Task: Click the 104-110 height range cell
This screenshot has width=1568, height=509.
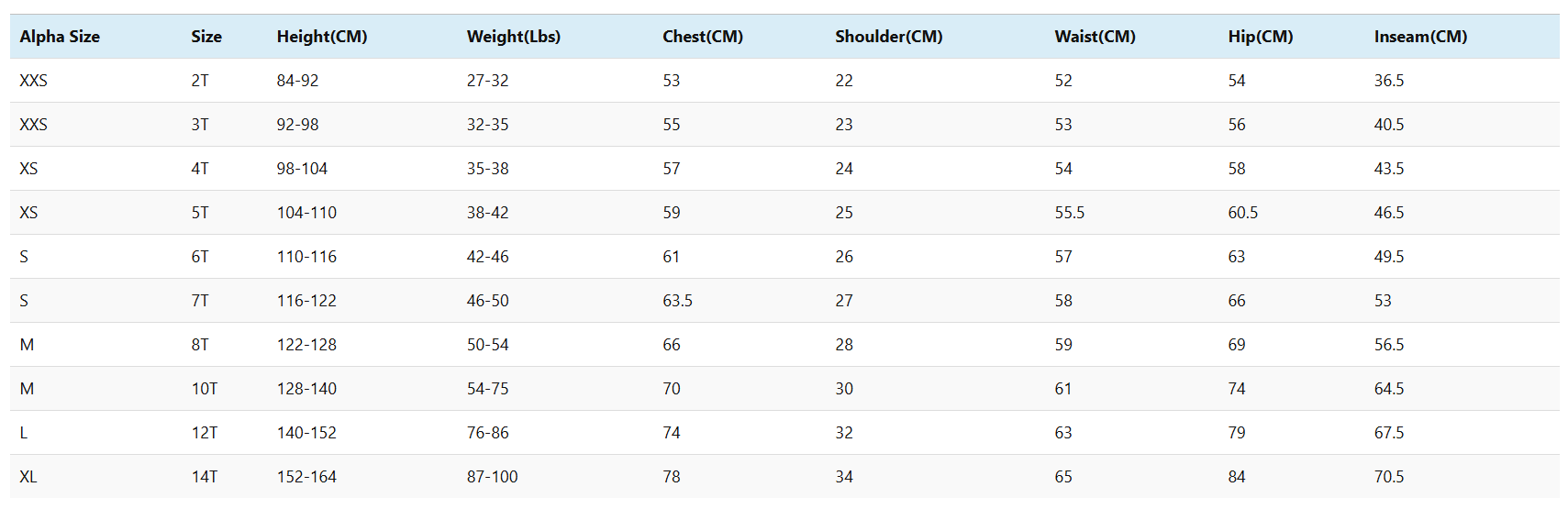Action: [x=306, y=213]
